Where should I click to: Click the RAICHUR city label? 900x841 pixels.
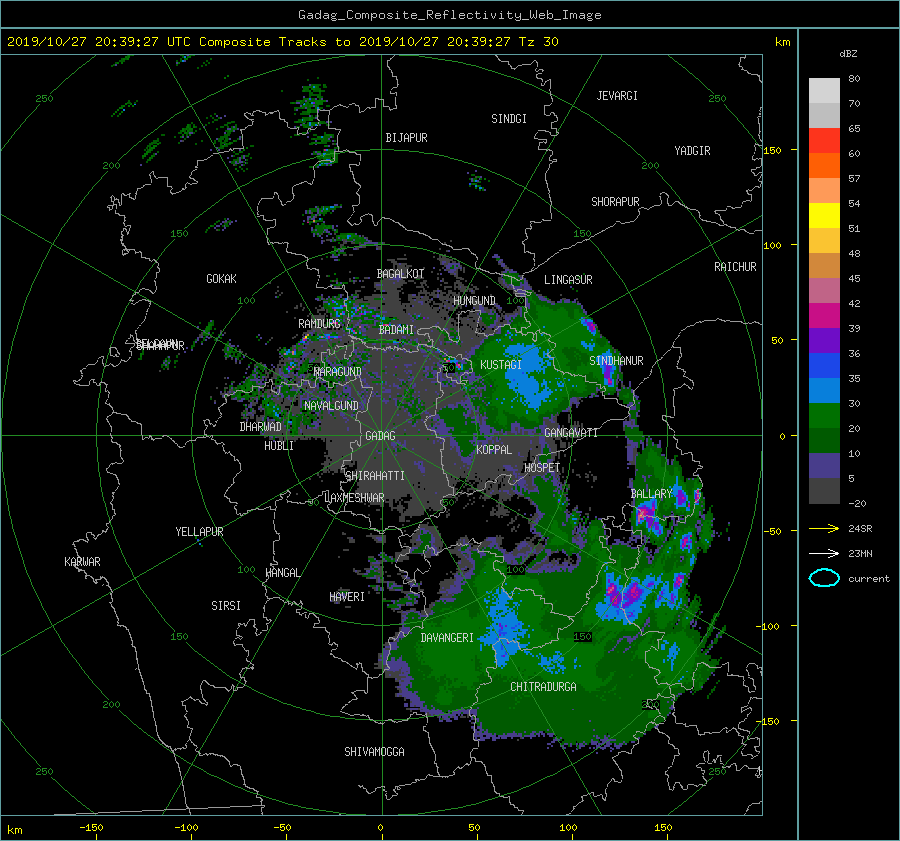(735, 267)
